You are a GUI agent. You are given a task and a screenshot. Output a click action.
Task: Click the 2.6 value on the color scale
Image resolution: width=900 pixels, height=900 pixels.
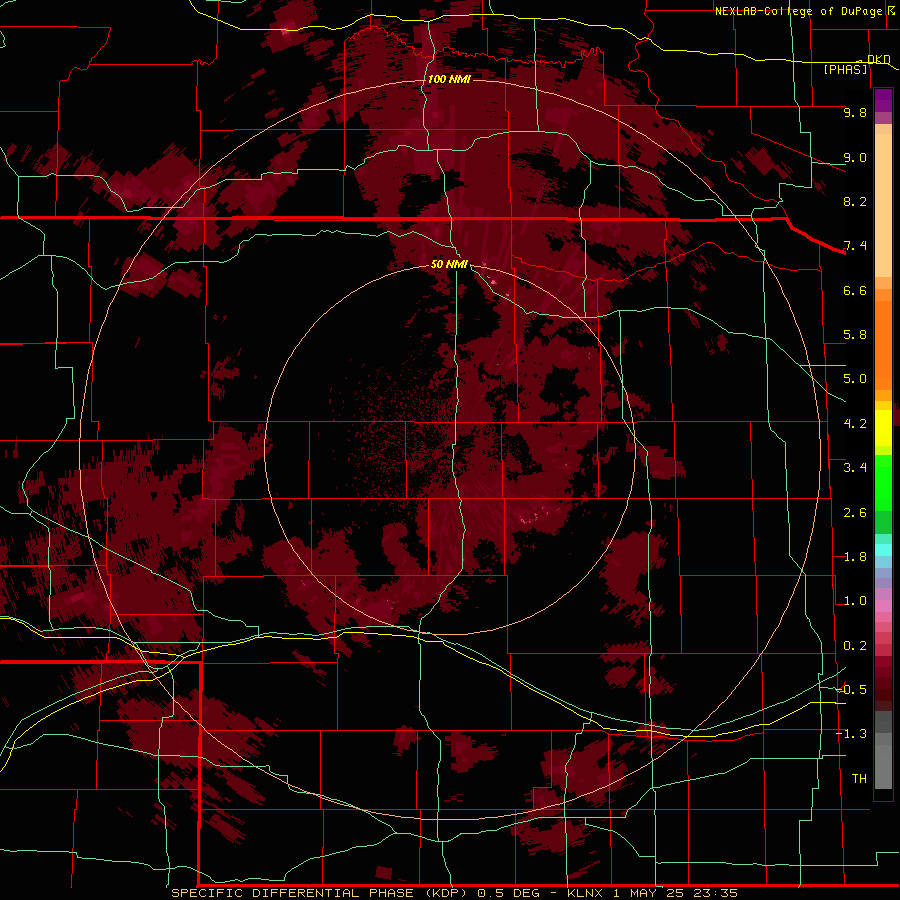coord(855,513)
